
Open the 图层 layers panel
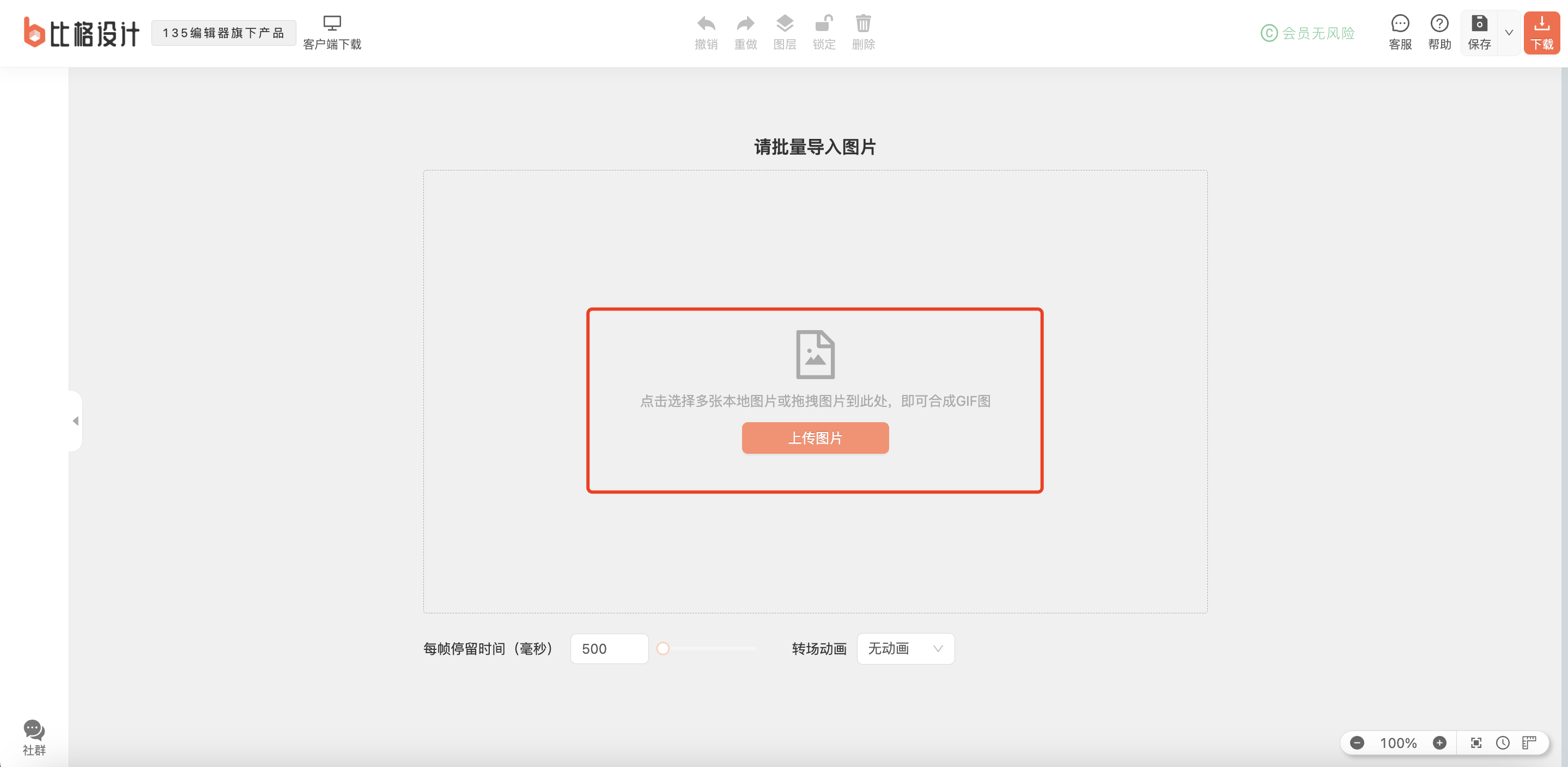785,33
